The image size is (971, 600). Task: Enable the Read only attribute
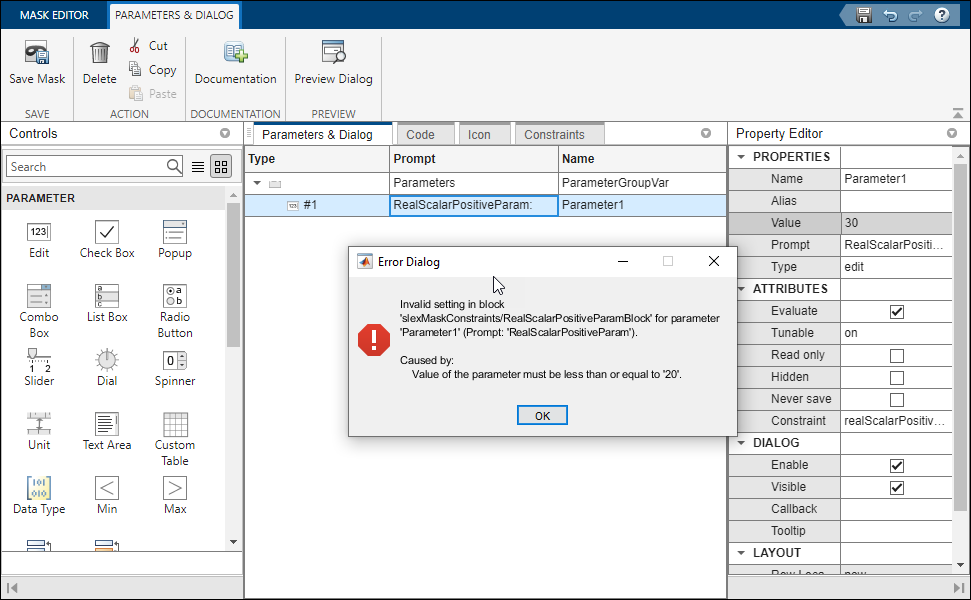[x=897, y=355]
